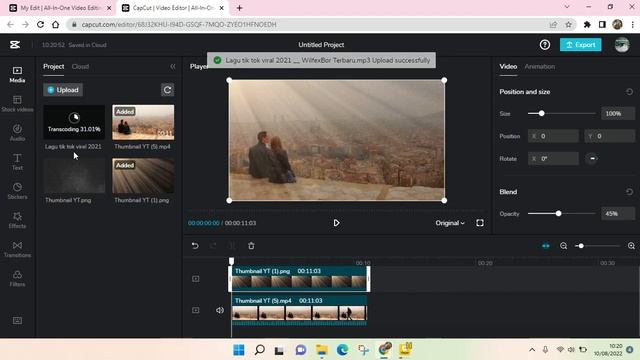Open the Filters panel

[x=17, y=279]
